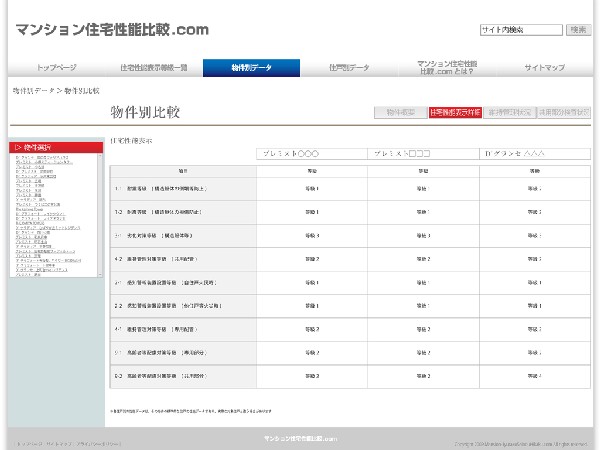Click the footer マンション住宅性能比較.com logo
This screenshot has width=600, height=450.
tap(300, 439)
